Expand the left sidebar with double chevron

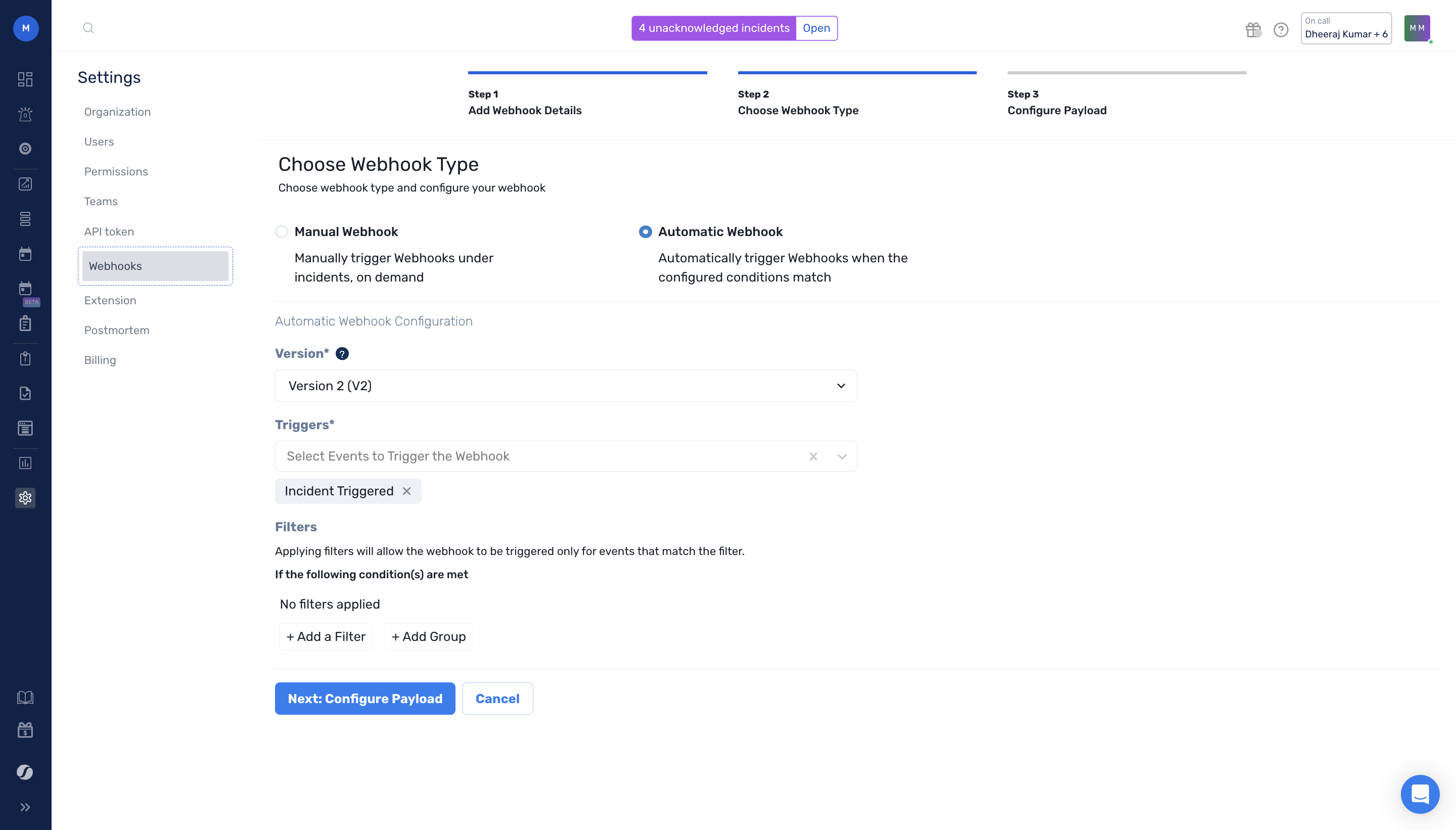[x=25, y=807]
